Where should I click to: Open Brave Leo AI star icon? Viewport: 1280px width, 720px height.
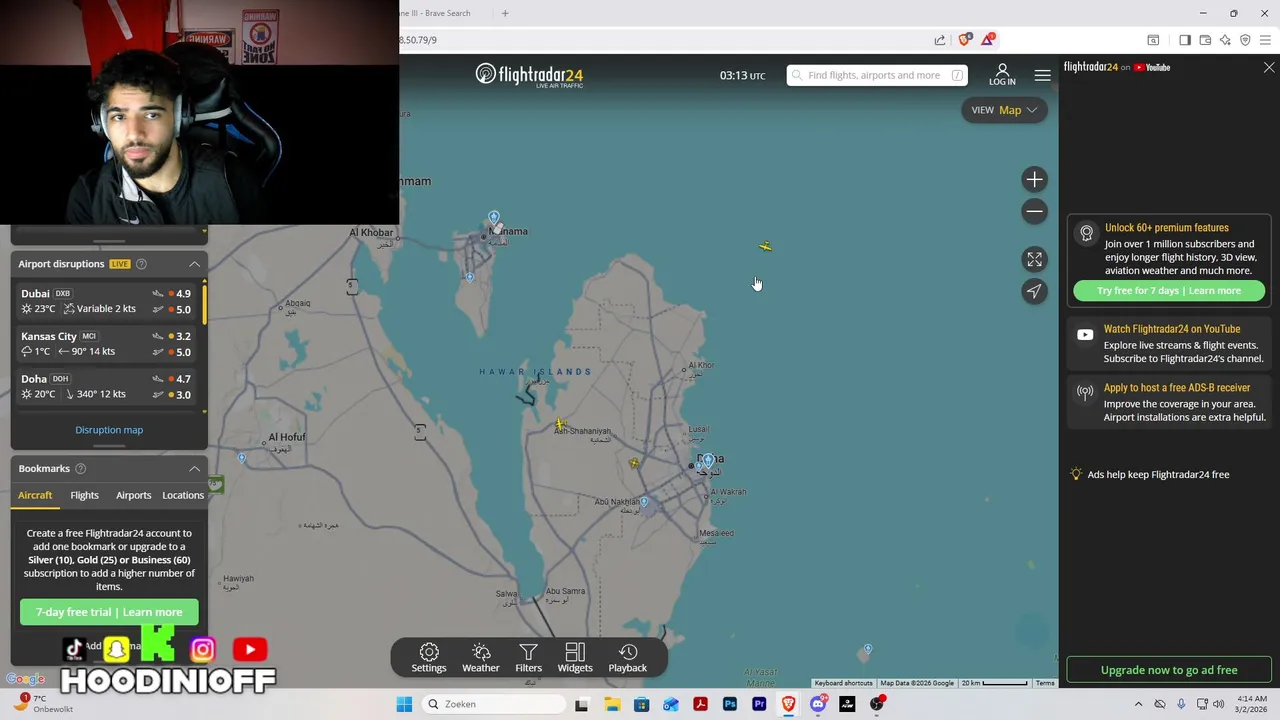tap(1225, 40)
